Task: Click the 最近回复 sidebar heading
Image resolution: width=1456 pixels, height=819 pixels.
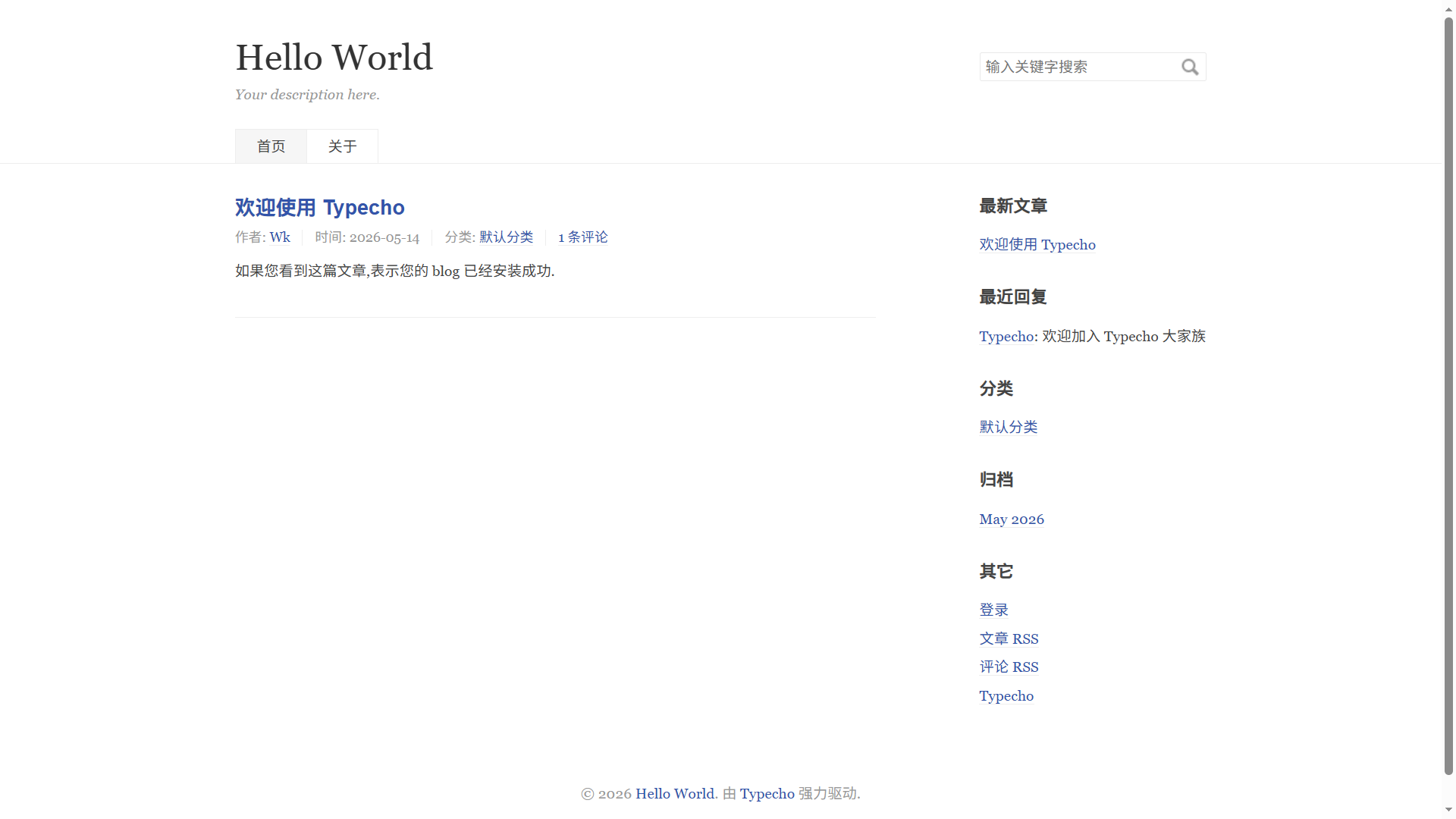Action: coord(1013,297)
